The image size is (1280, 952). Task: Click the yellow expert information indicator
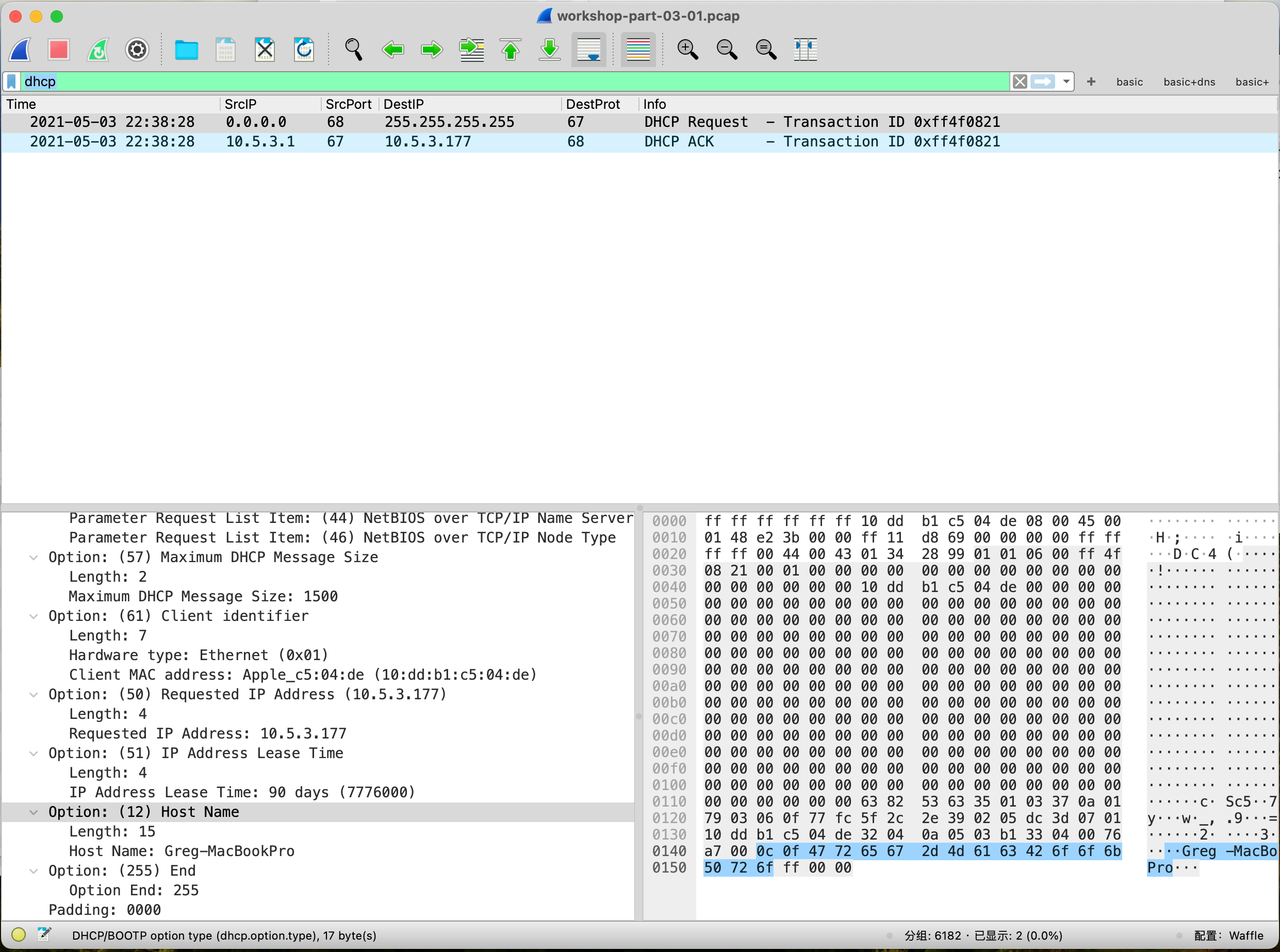(19, 934)
